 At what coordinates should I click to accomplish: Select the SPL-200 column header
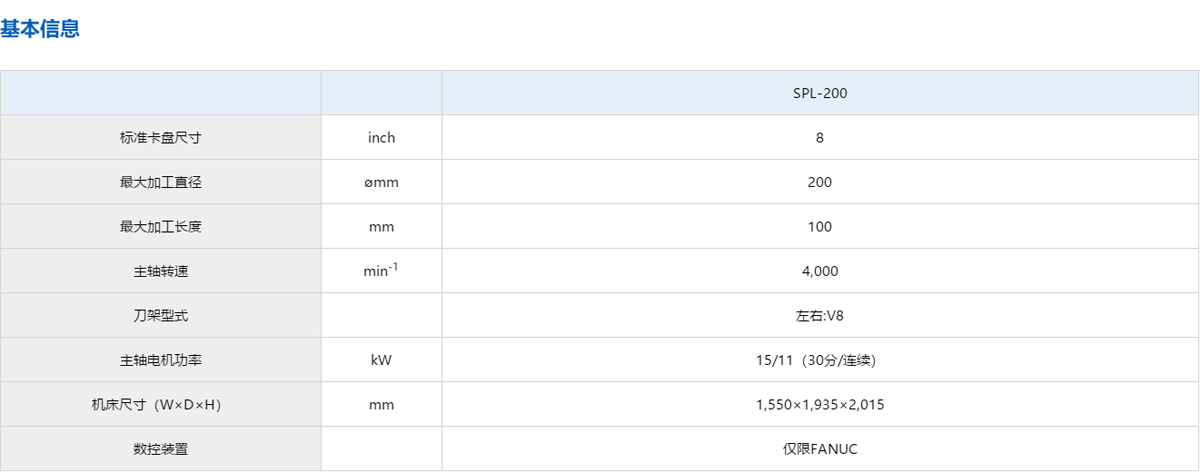820,94
